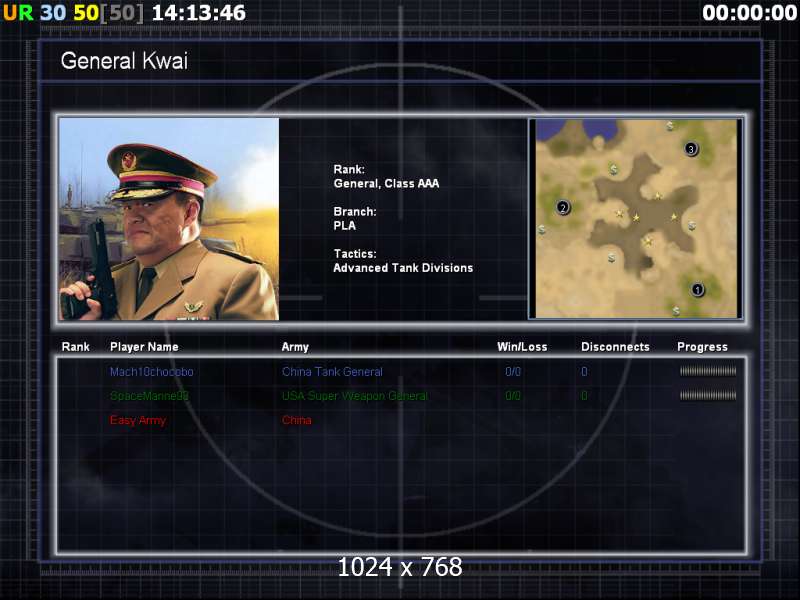Click the loading progress bar for Mach10chocobo
800x600 pixels.
[708, 371]
